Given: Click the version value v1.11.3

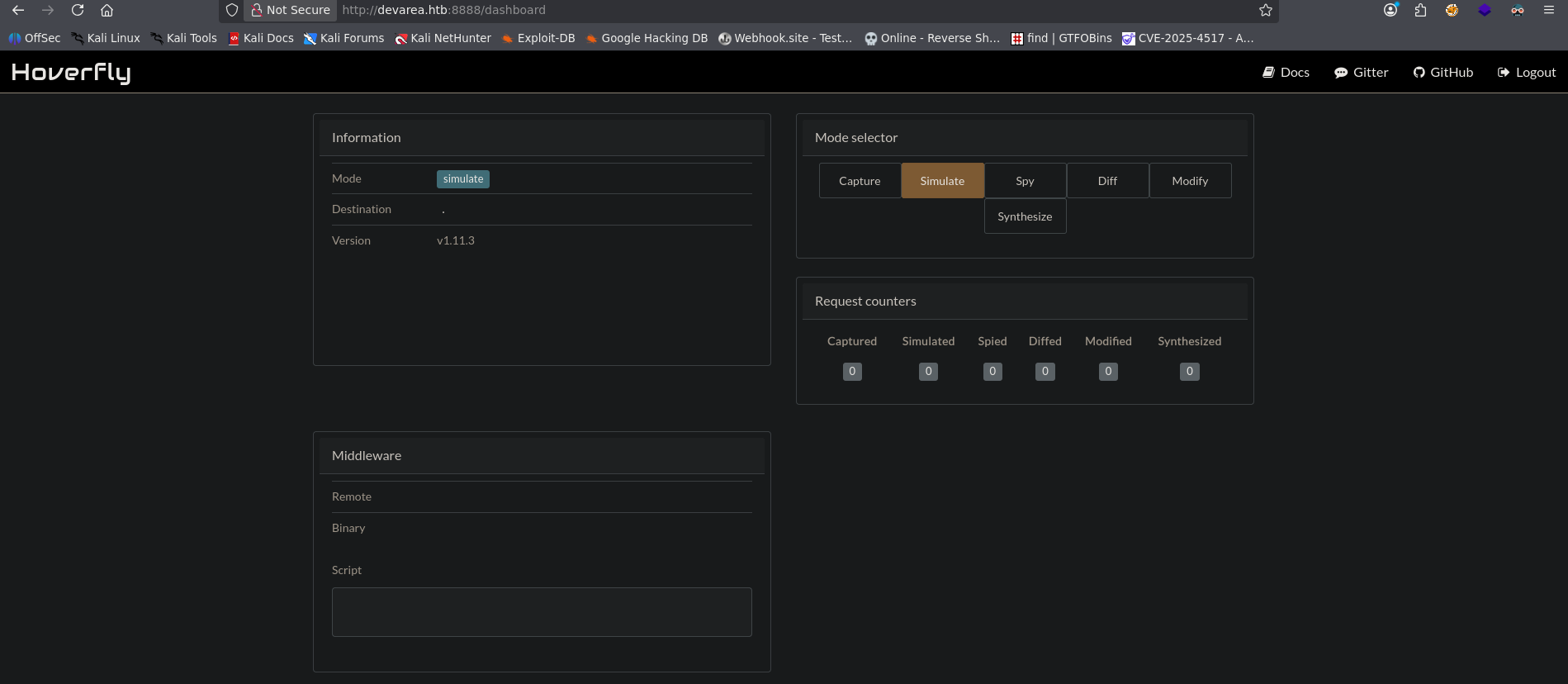Looking at the screenshot, I should pos(456,240).
